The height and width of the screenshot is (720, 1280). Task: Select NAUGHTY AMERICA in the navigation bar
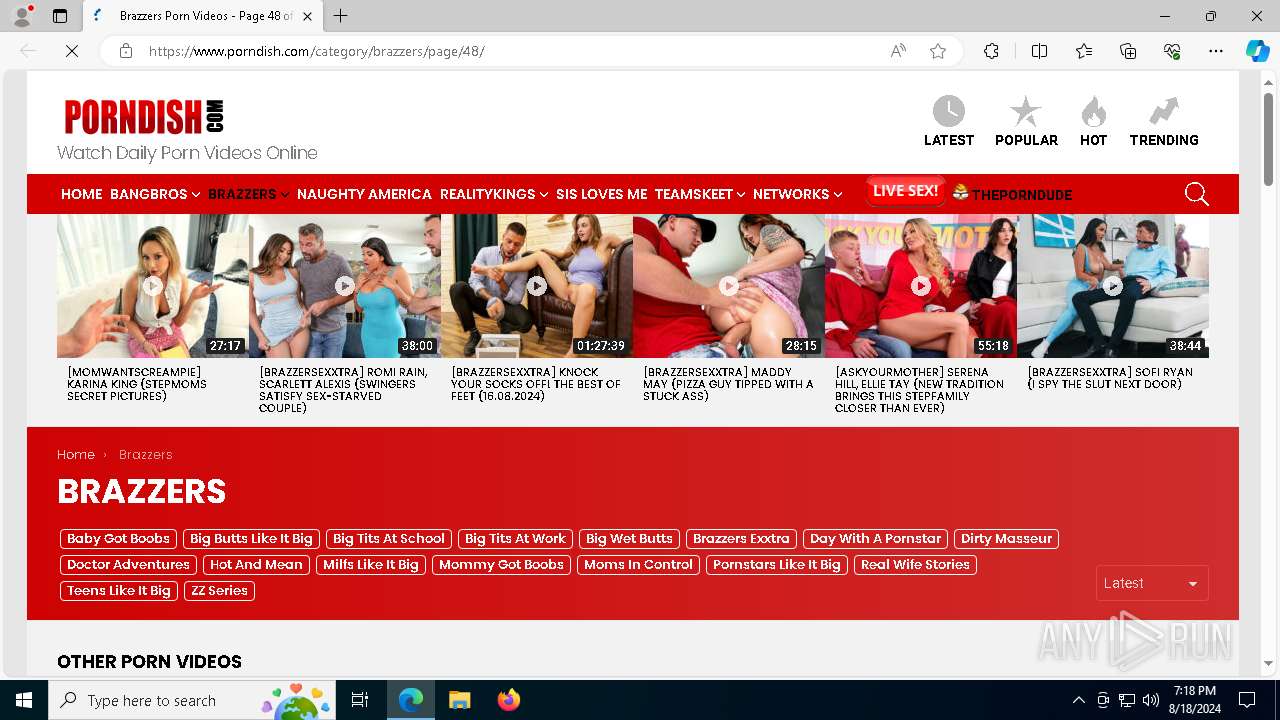pos(364,194)
